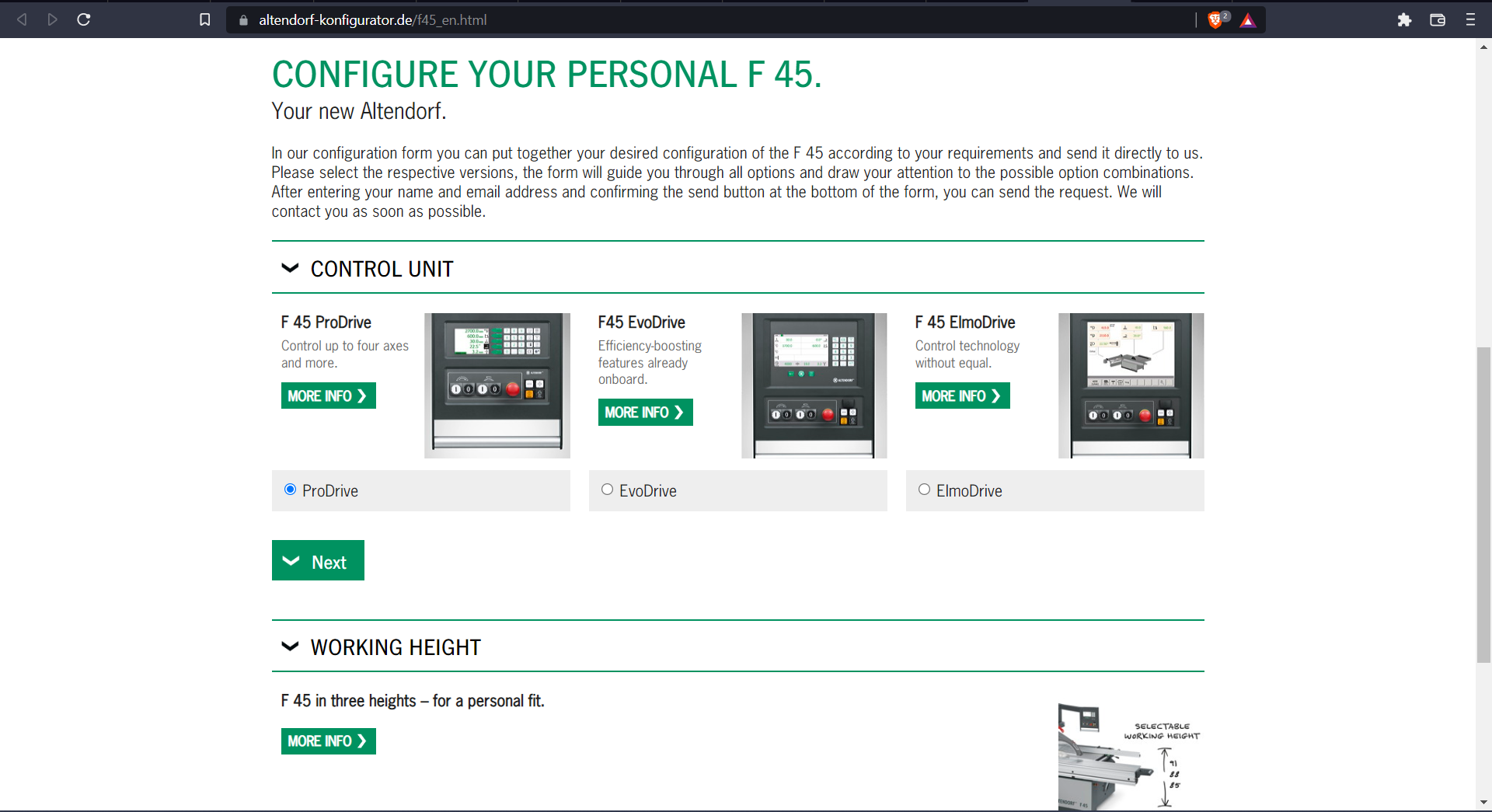This screenshot has height=812, width=1492.
Task: Click the bookmarks icon in the toolbar
Action: pyautogui.click(x=204, y=19)
